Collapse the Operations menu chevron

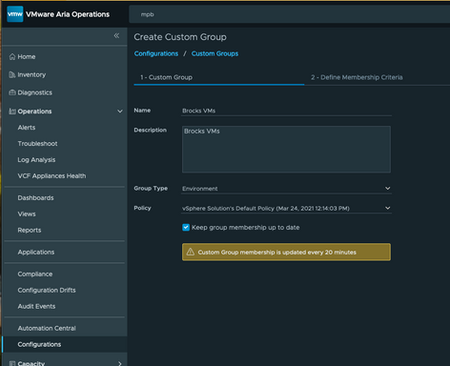[120, 111]
